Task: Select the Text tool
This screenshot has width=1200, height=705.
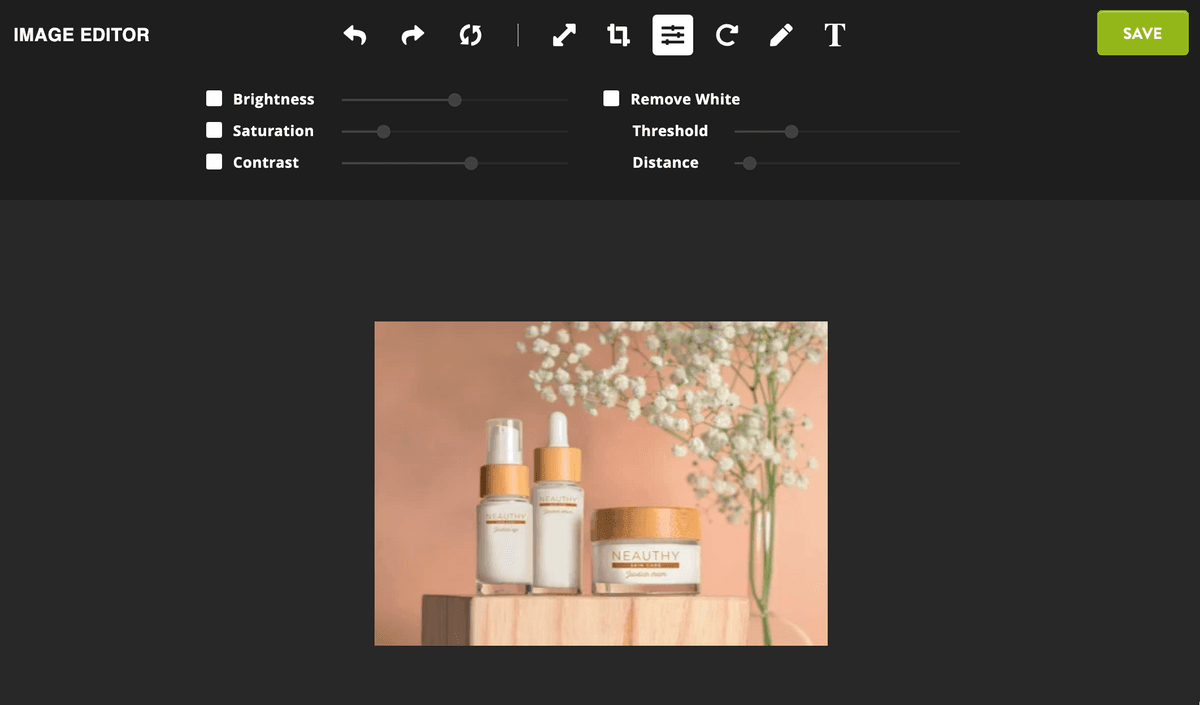Action: [835, 36]
